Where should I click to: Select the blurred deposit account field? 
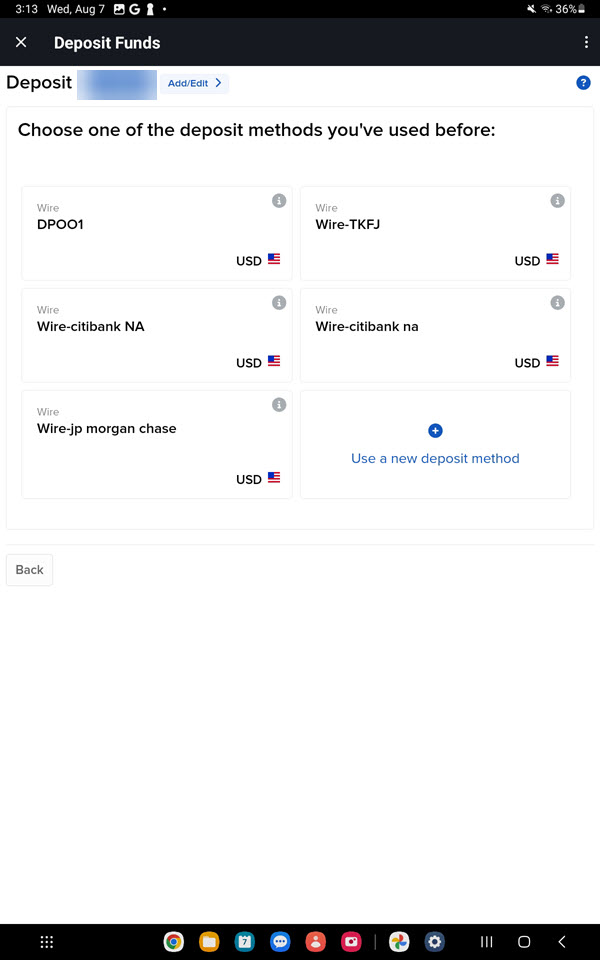click(x=117, y=84)
